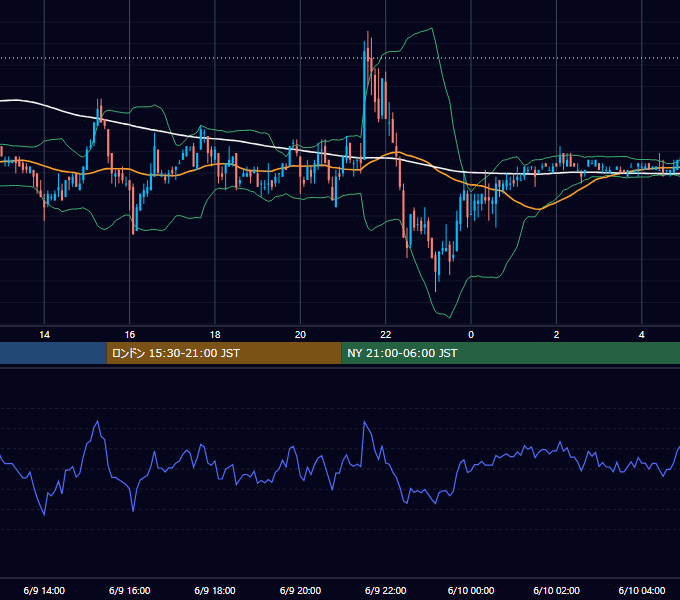Click the 6/9 20:00 date label
This screenshot has width=680, height=600.
(300, 590)
